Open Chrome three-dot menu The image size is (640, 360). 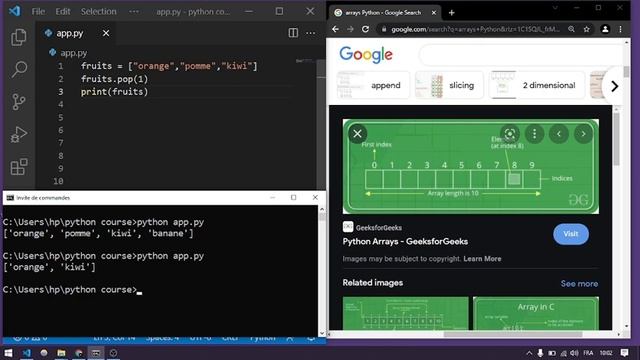pyautogui.click(x=620, y=29)
